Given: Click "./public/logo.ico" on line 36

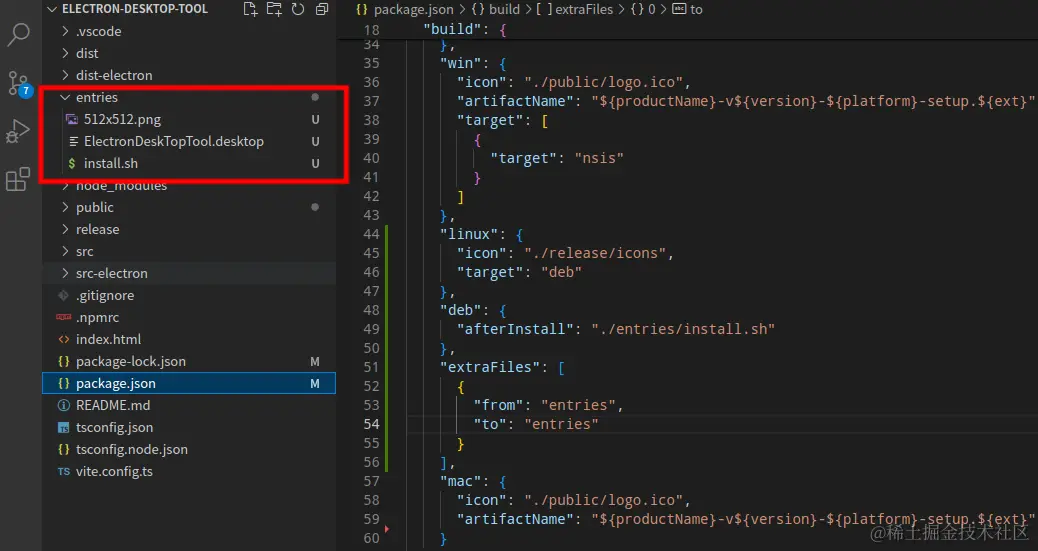Looking at the screenshot, I should [x=603, y=82].
